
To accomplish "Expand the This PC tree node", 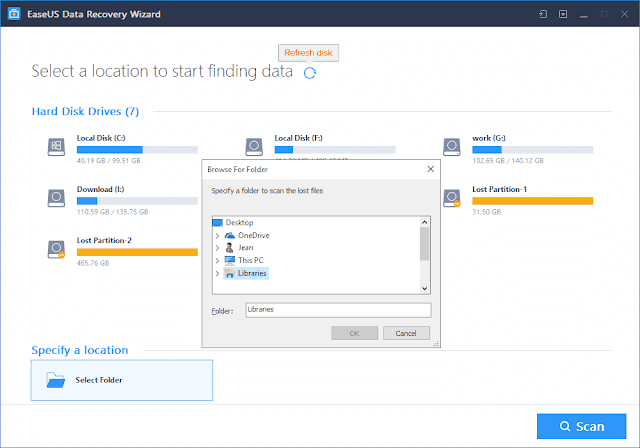I will [217, 260].
